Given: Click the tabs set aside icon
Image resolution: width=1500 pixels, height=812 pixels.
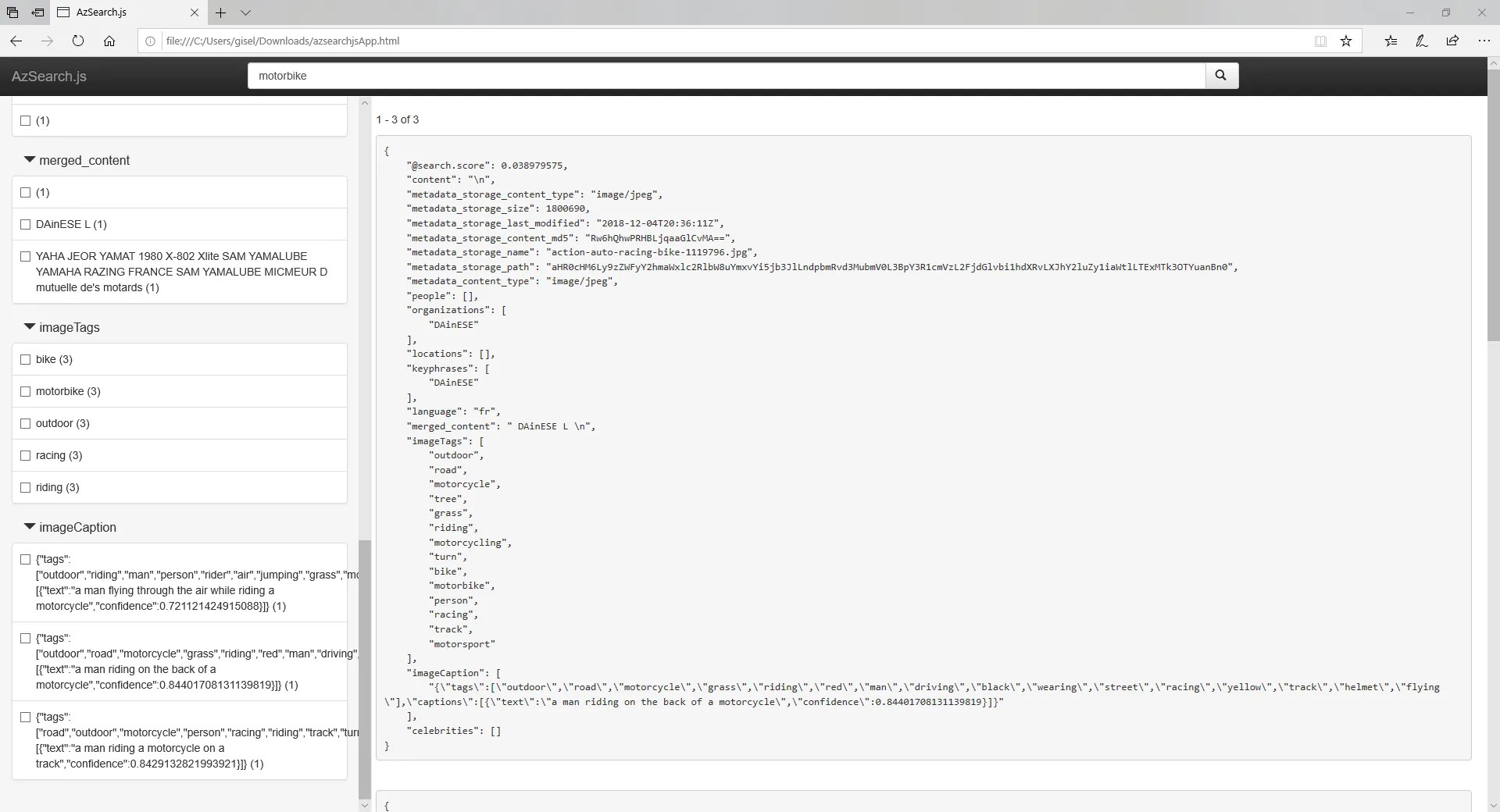Looking at the screenshot, I should click(x=12, y=12).
